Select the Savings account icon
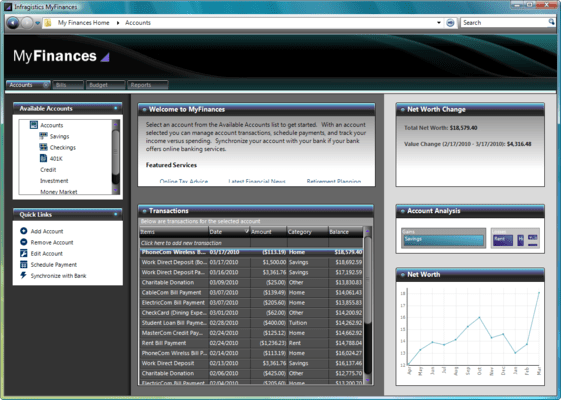The width and height of the screenshot is (561, 400). [43, 136]
